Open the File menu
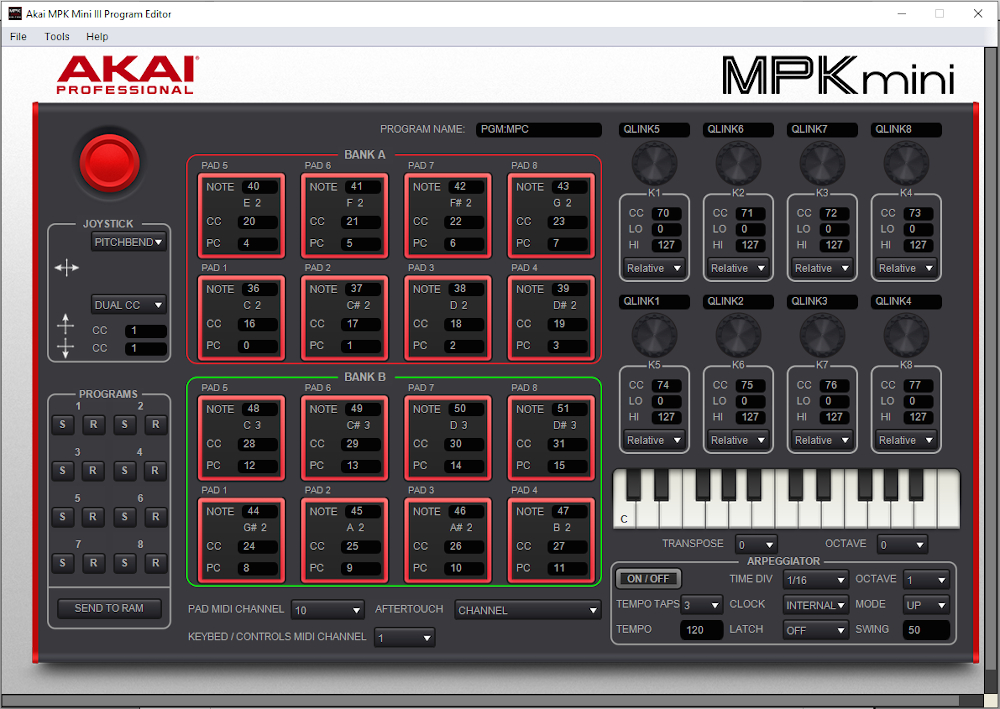Image resolution: width=1000 pixels, height=709 pixels. tap(18, 36)
